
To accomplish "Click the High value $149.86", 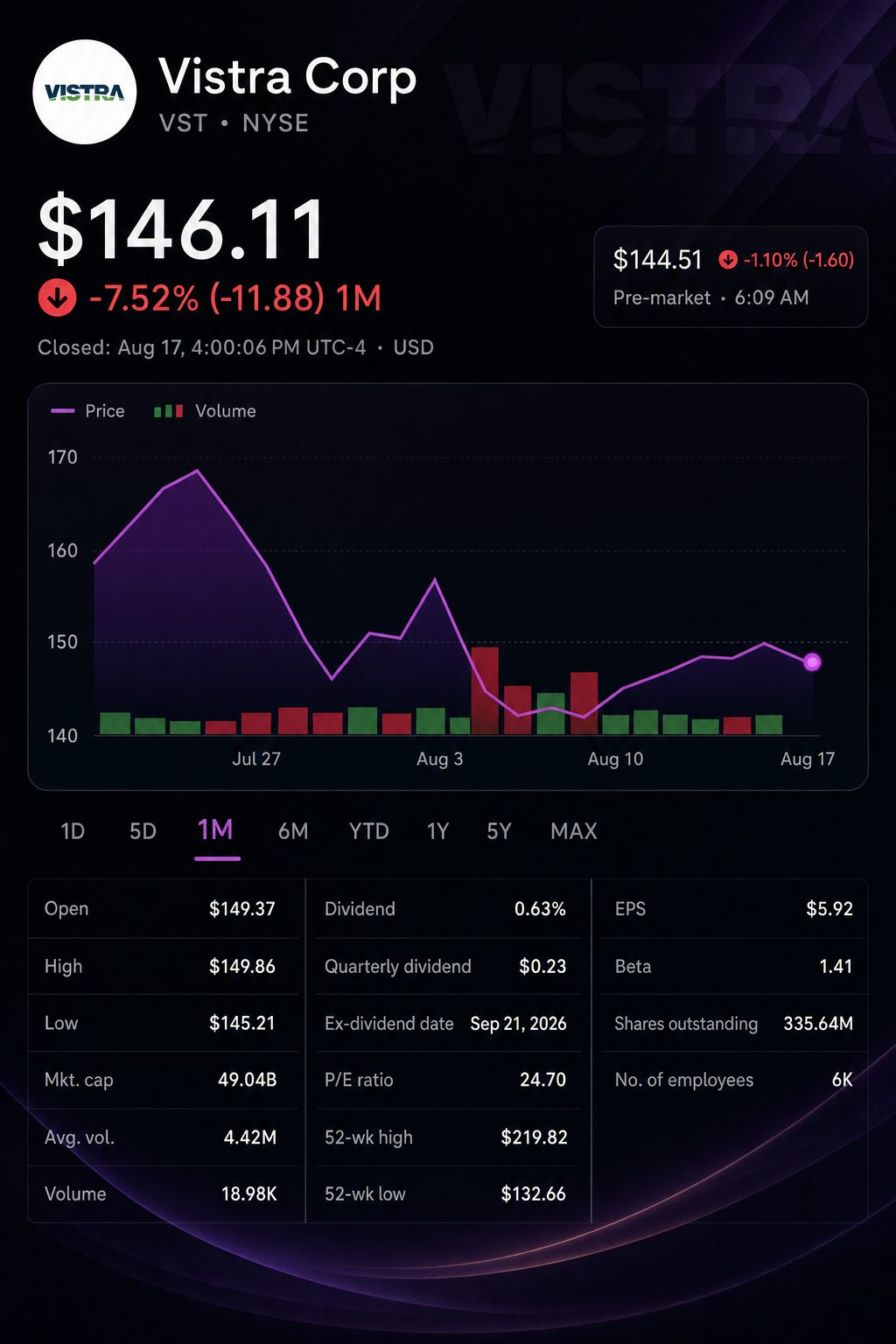I will coord(242,967).
